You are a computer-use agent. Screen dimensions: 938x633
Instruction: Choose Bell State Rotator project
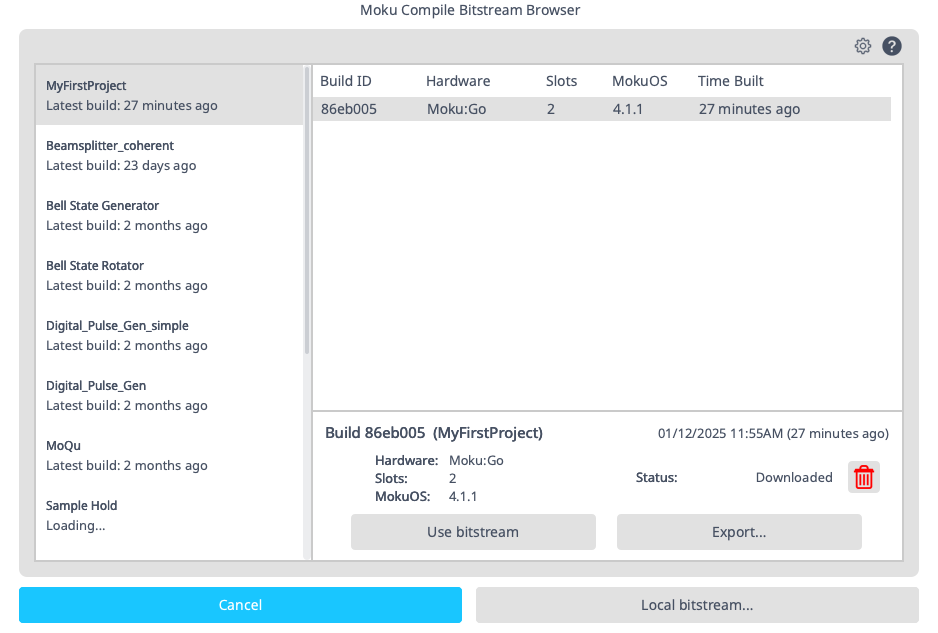tap(168, 275)
